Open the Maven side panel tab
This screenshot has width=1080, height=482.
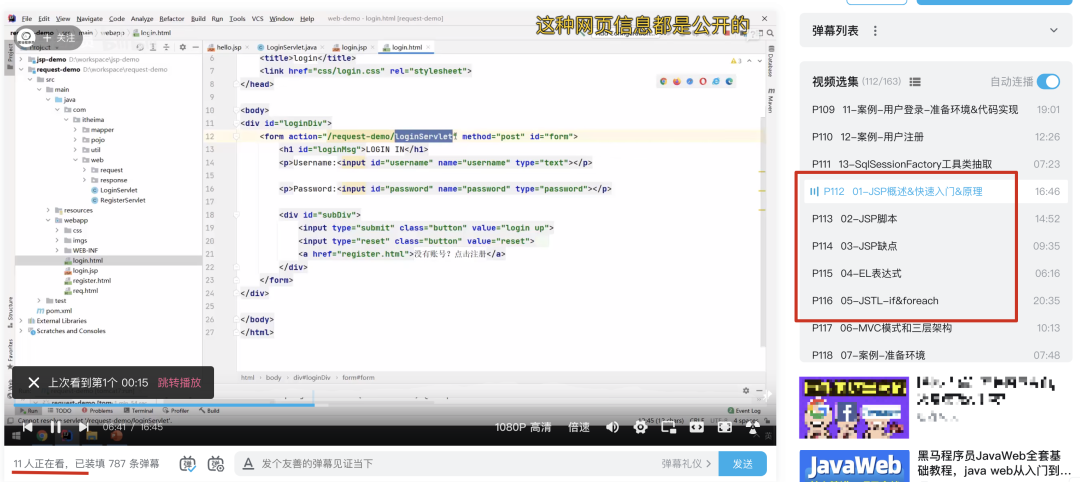pyautogui.click(x=769, y=101)
